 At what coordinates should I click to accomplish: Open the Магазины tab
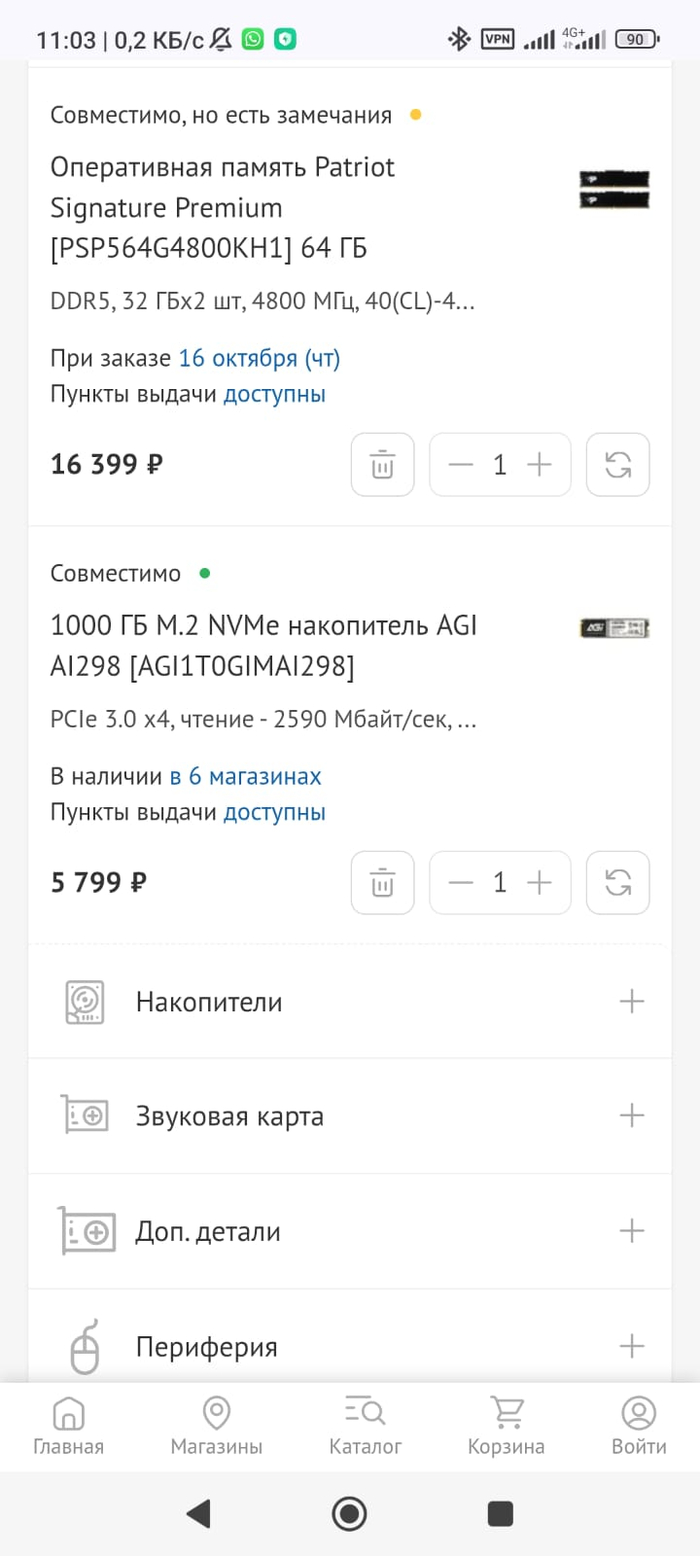216,1427
